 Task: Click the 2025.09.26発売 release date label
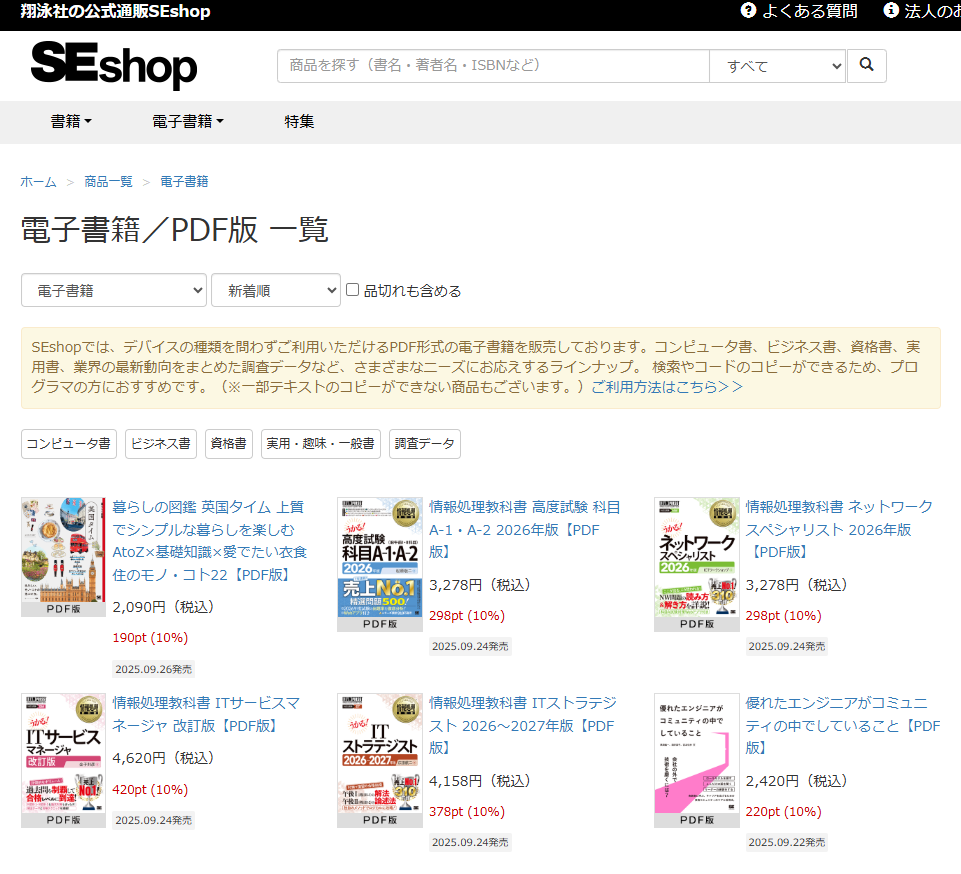click(x=154, y=669)
